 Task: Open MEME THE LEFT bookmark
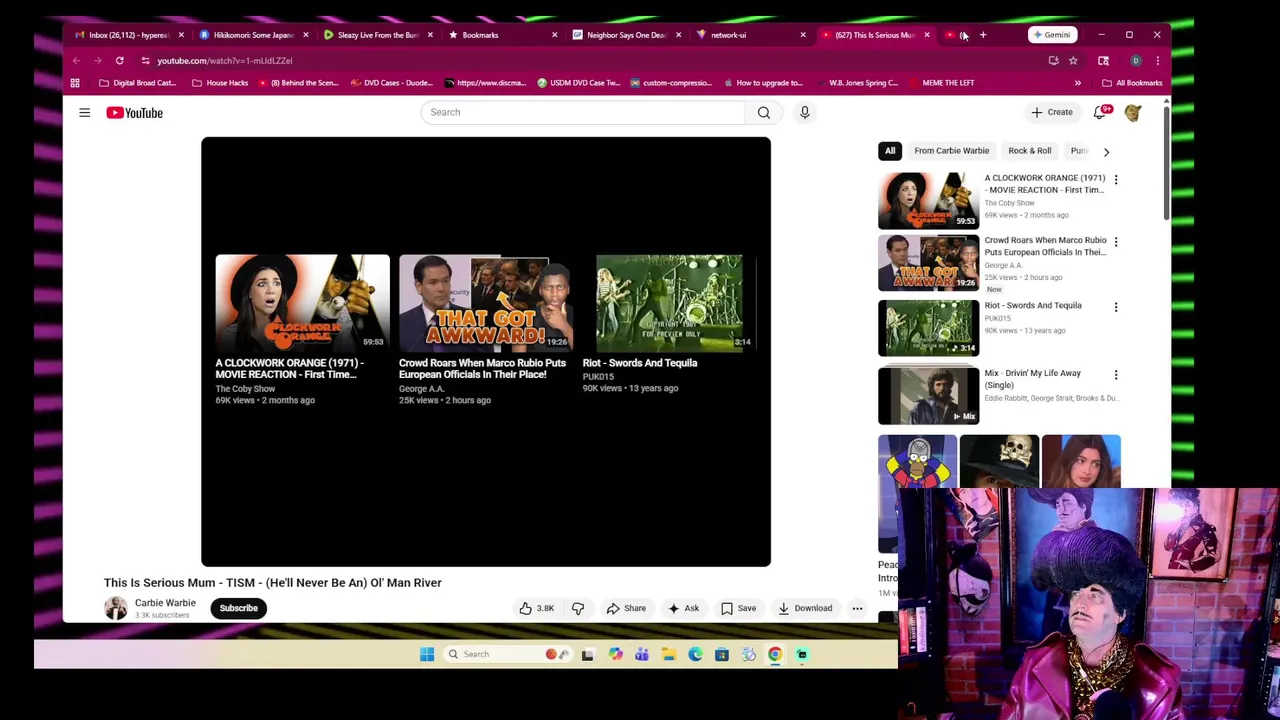coord(941,83)
